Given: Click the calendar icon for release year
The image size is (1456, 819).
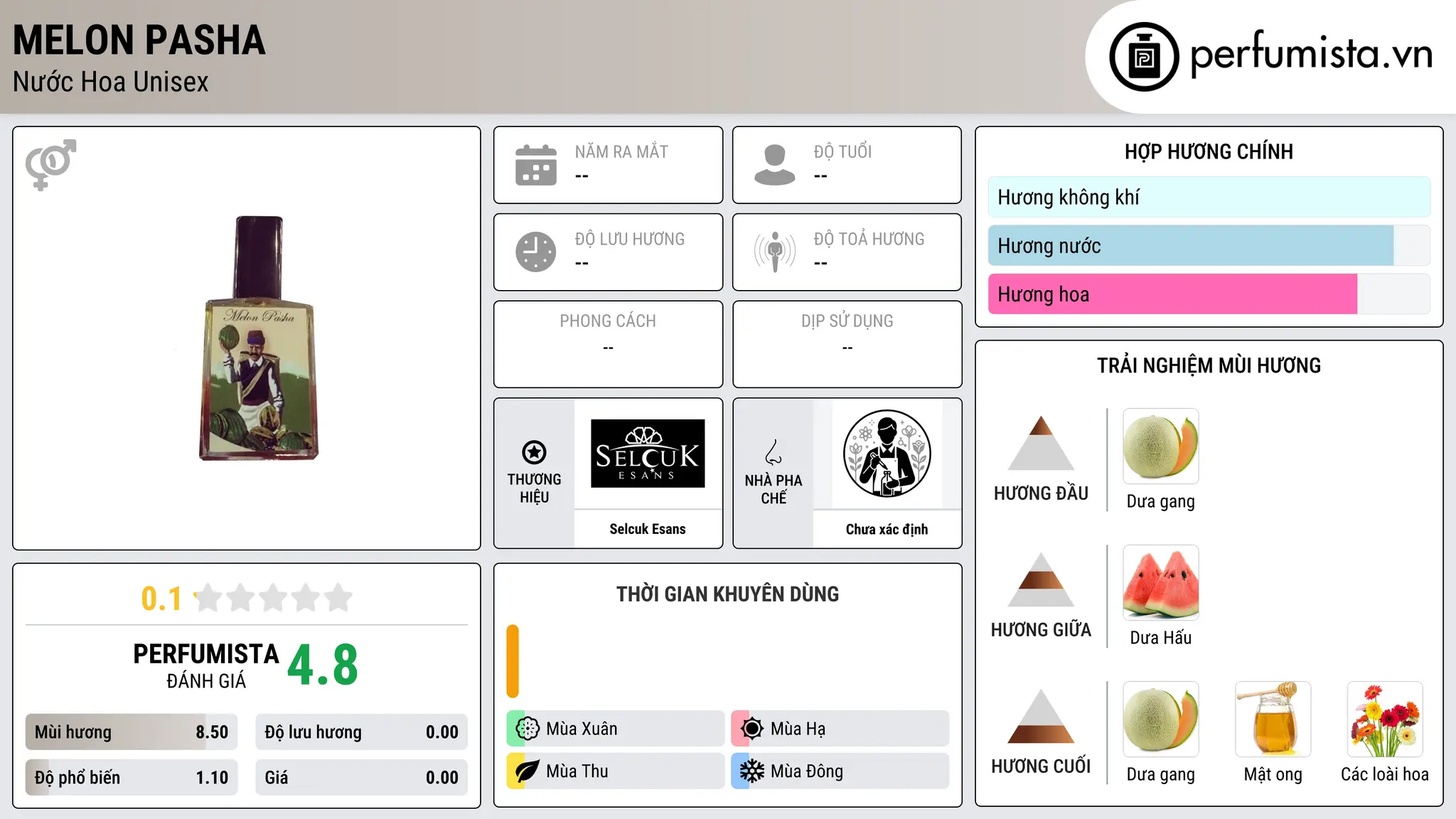Looking at the screenshot, I should 536,165.
